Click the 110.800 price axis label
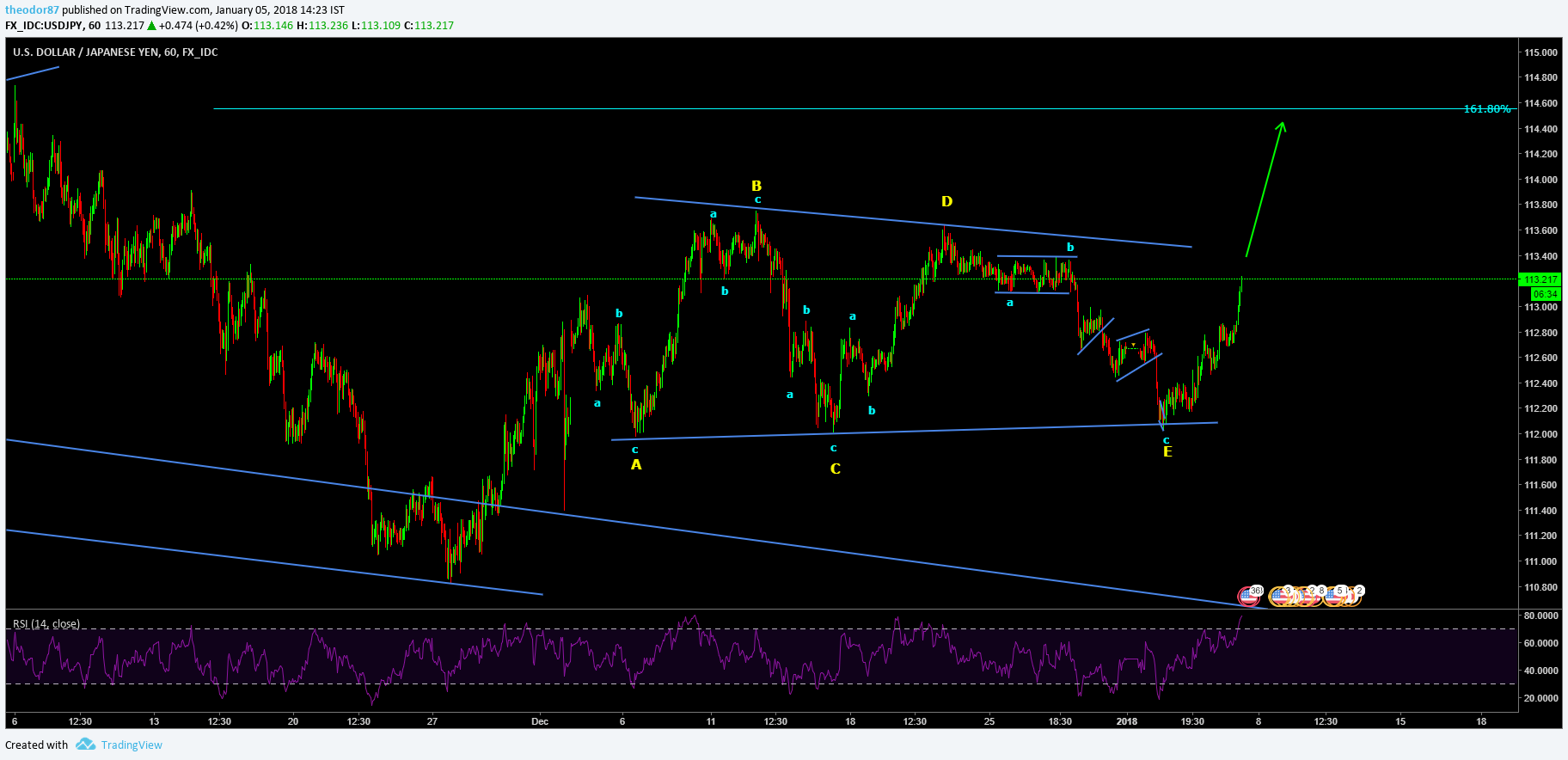The width and height of the screenshot is (1568, 760). click(1540, 587)
